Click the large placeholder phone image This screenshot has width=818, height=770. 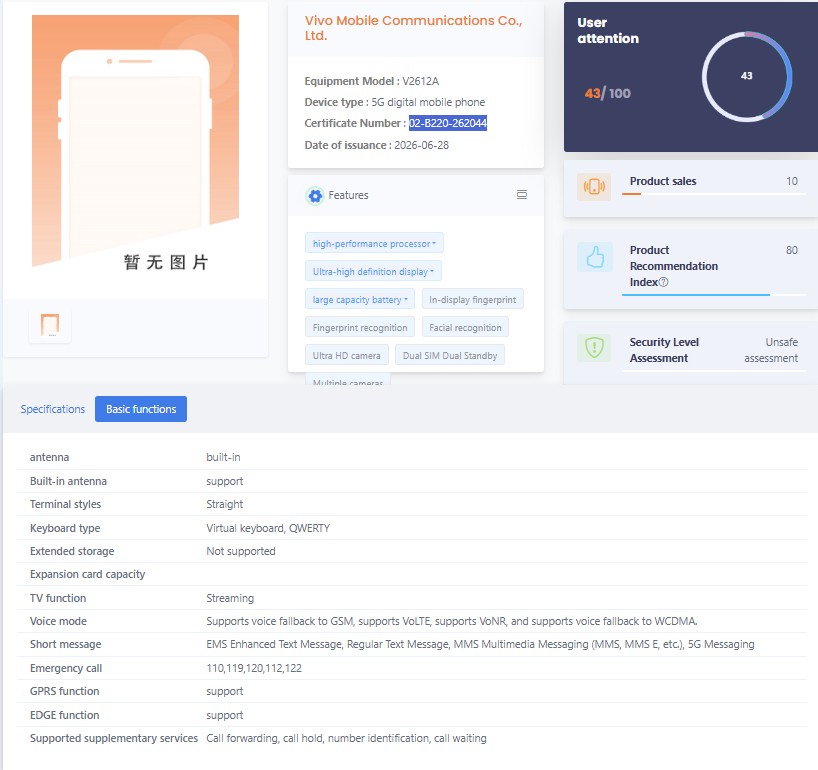coord(136,142)
